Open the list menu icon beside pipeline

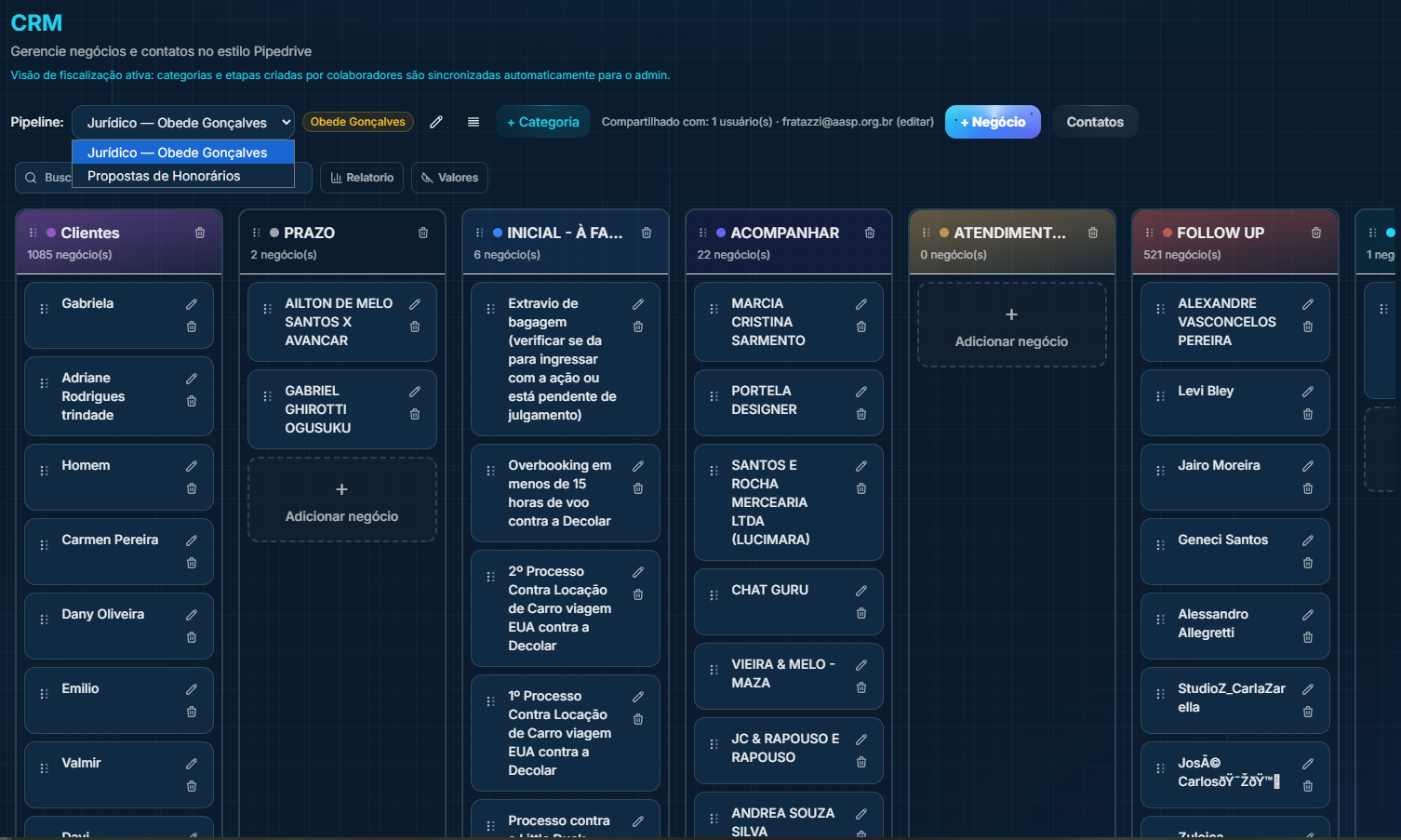474,122
